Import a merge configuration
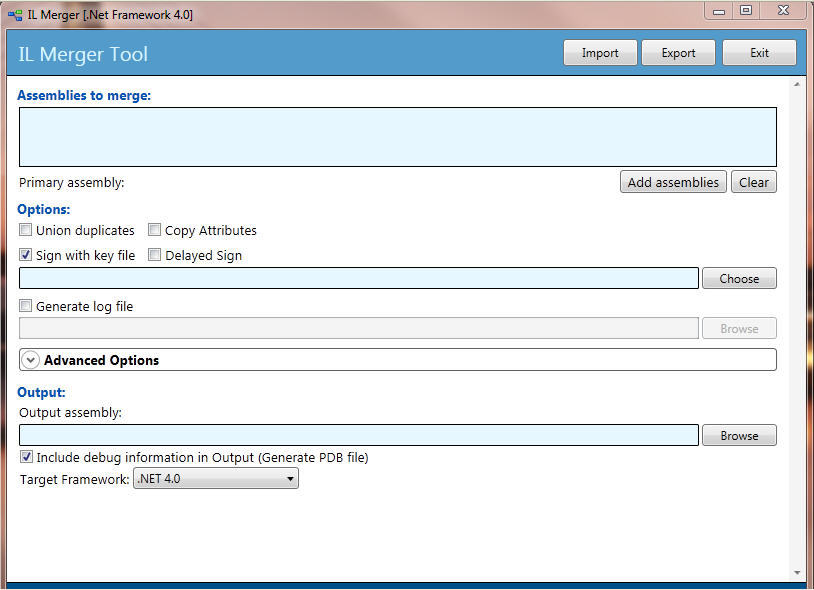814x590 pixels. 600,52
